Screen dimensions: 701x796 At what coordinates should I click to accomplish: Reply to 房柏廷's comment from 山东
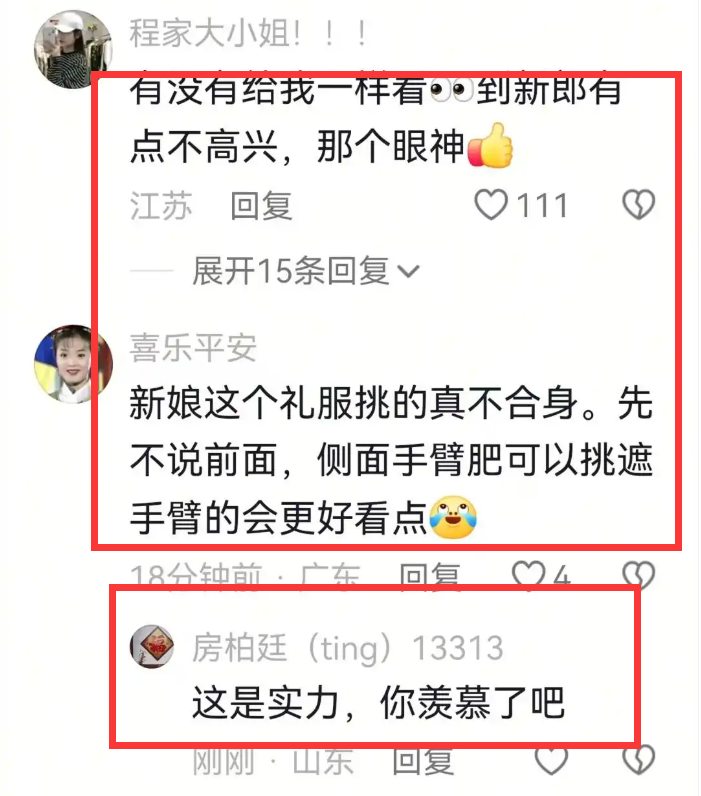(423, 760)
